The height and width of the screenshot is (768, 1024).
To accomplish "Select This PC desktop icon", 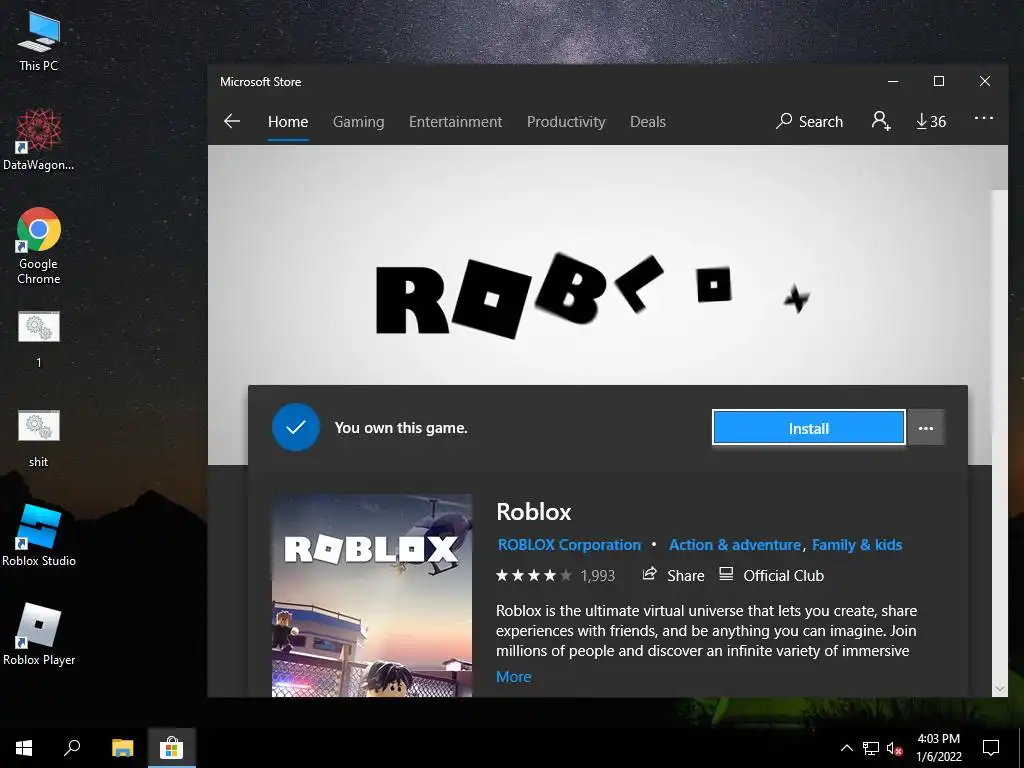I will (39, 42).
